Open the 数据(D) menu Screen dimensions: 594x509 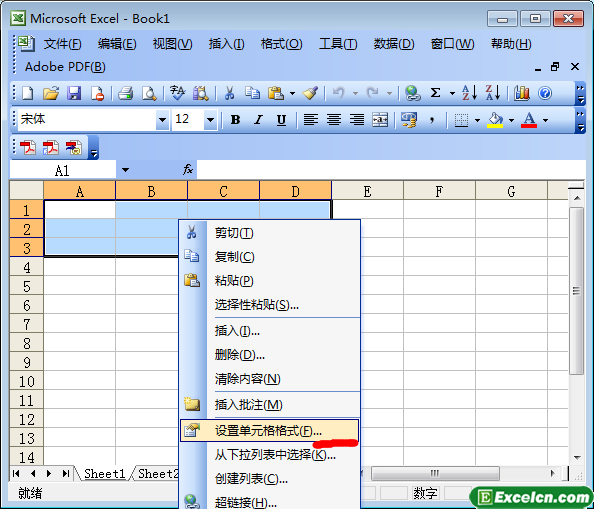(x=394, y=44)
